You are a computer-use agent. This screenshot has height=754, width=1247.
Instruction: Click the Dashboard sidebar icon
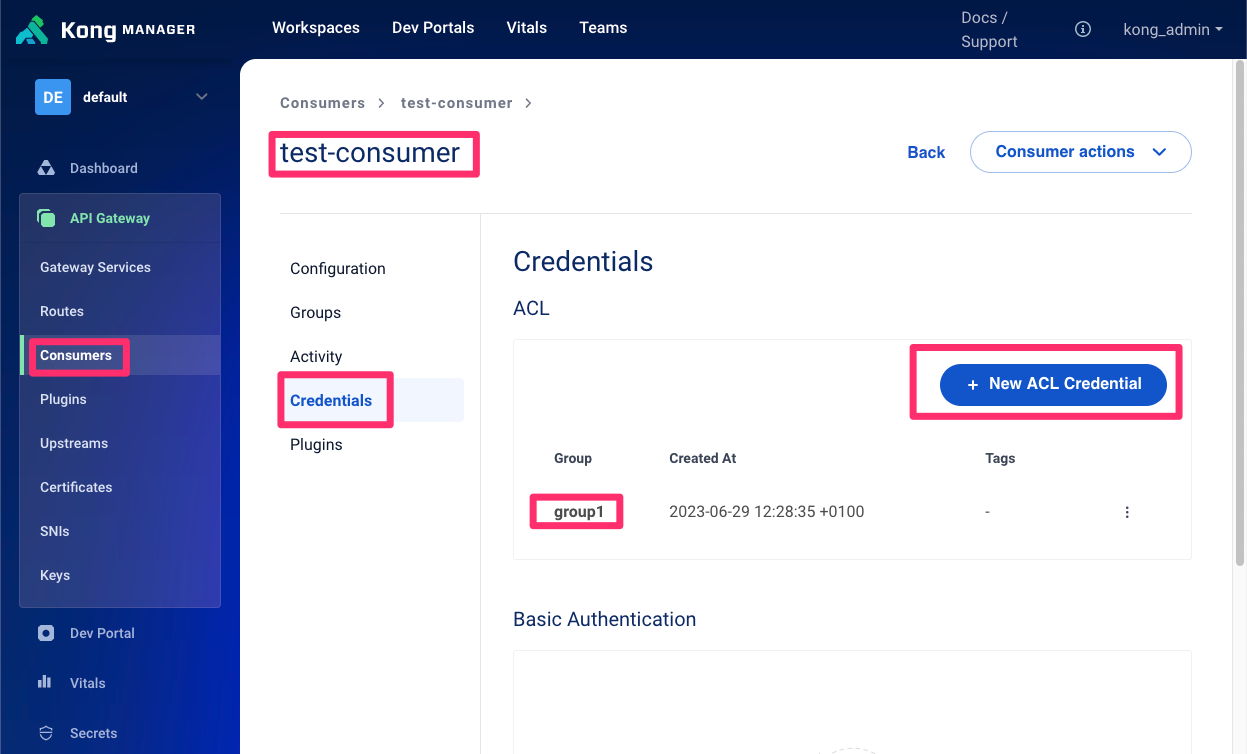click(x=46, y=168)
